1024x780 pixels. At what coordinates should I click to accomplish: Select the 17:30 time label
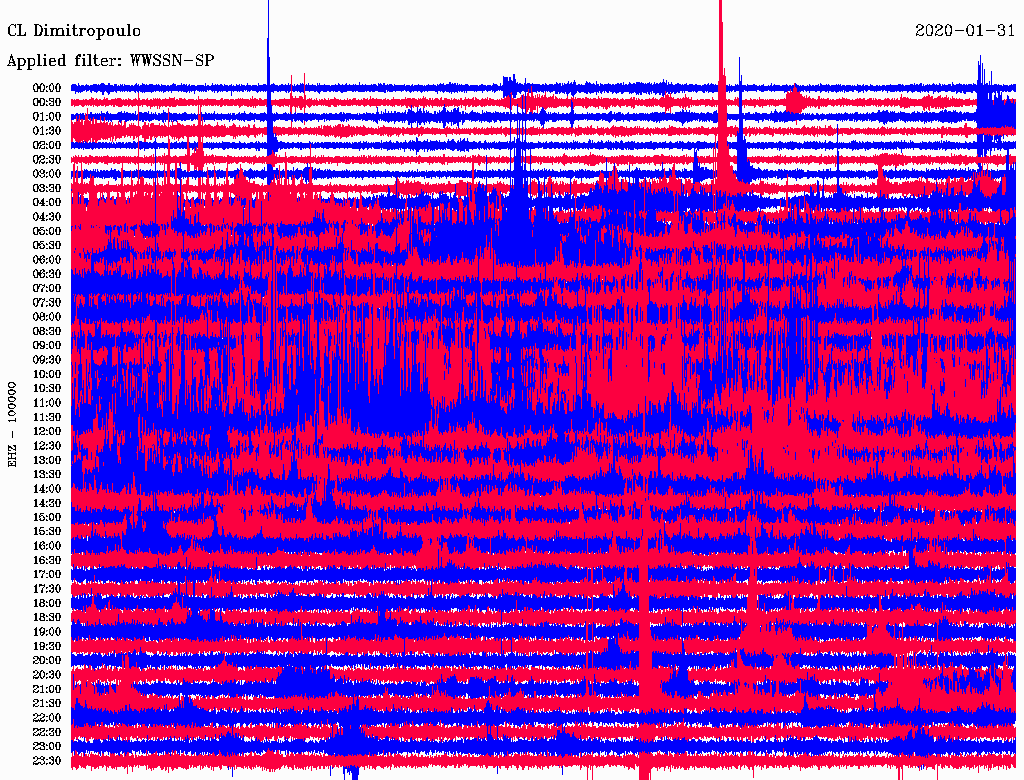47,589
